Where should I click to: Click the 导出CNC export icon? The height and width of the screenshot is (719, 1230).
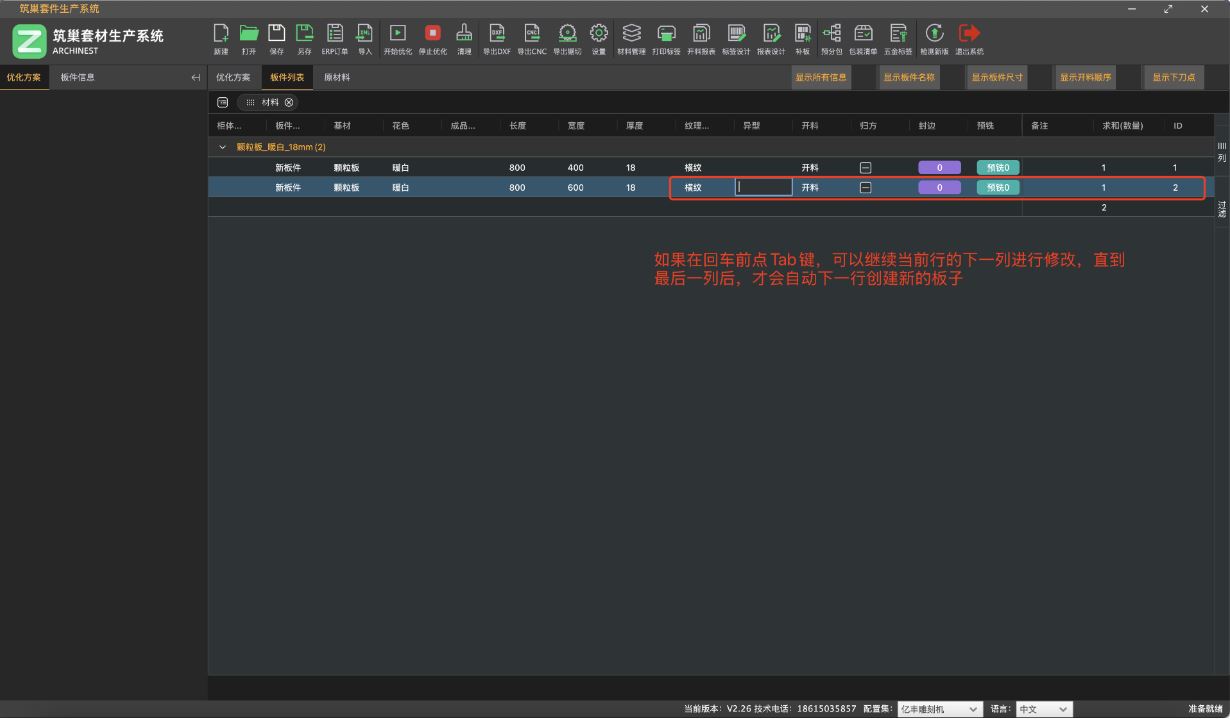[x=531, y=35]
